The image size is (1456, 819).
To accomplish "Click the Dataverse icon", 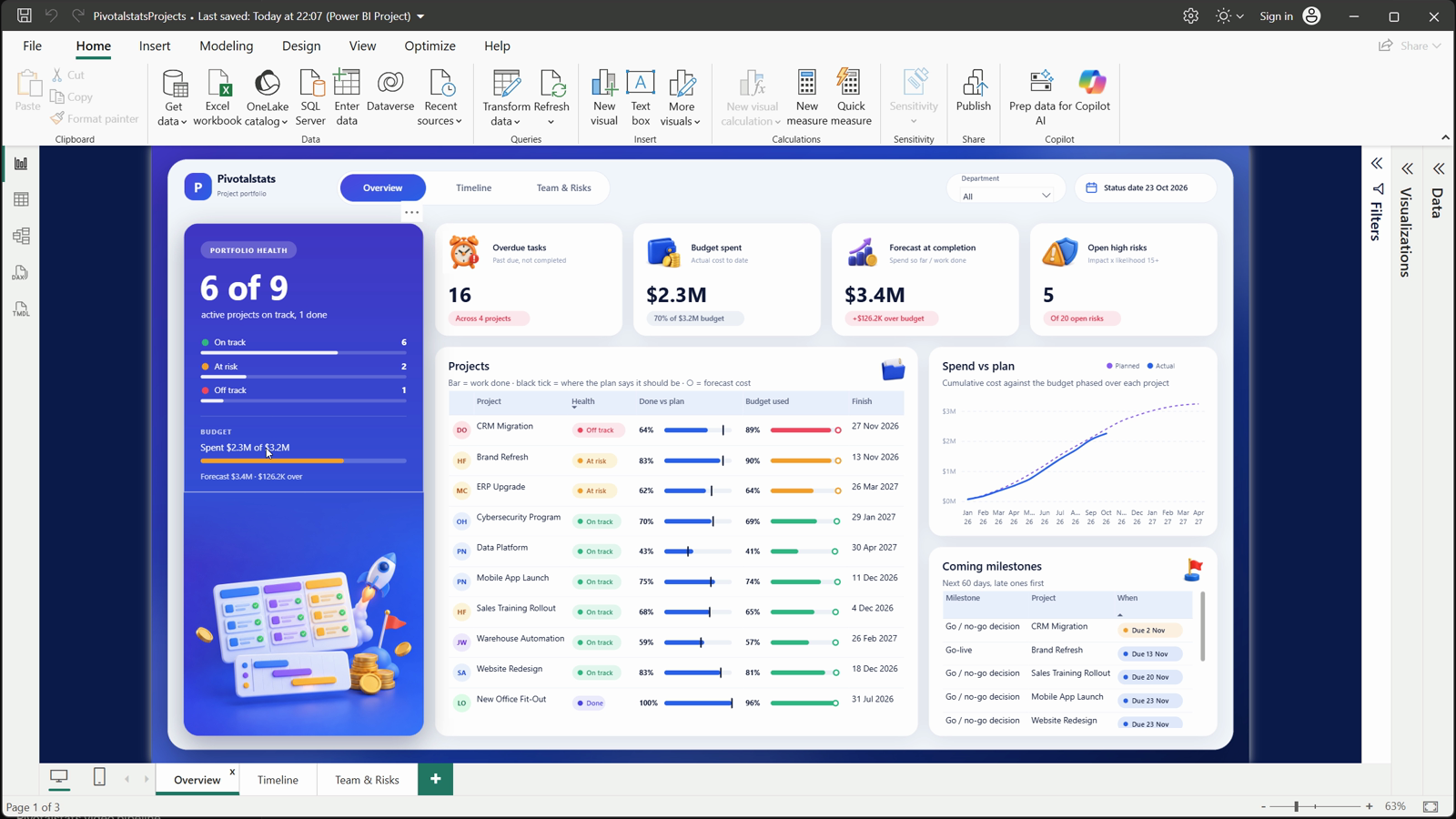I will [x=390, y=90].
